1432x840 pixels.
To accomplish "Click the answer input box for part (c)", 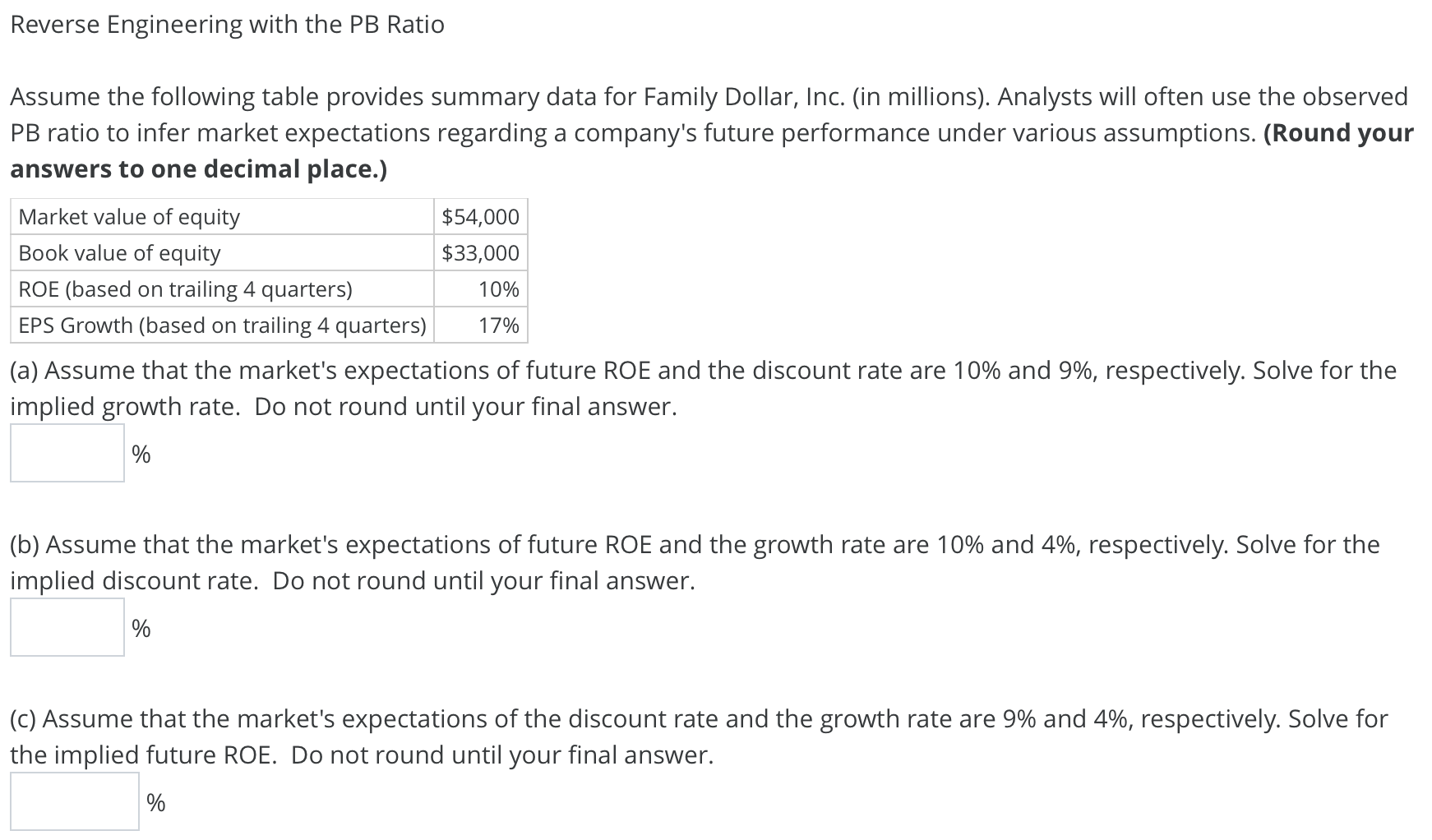I will 74,801.
